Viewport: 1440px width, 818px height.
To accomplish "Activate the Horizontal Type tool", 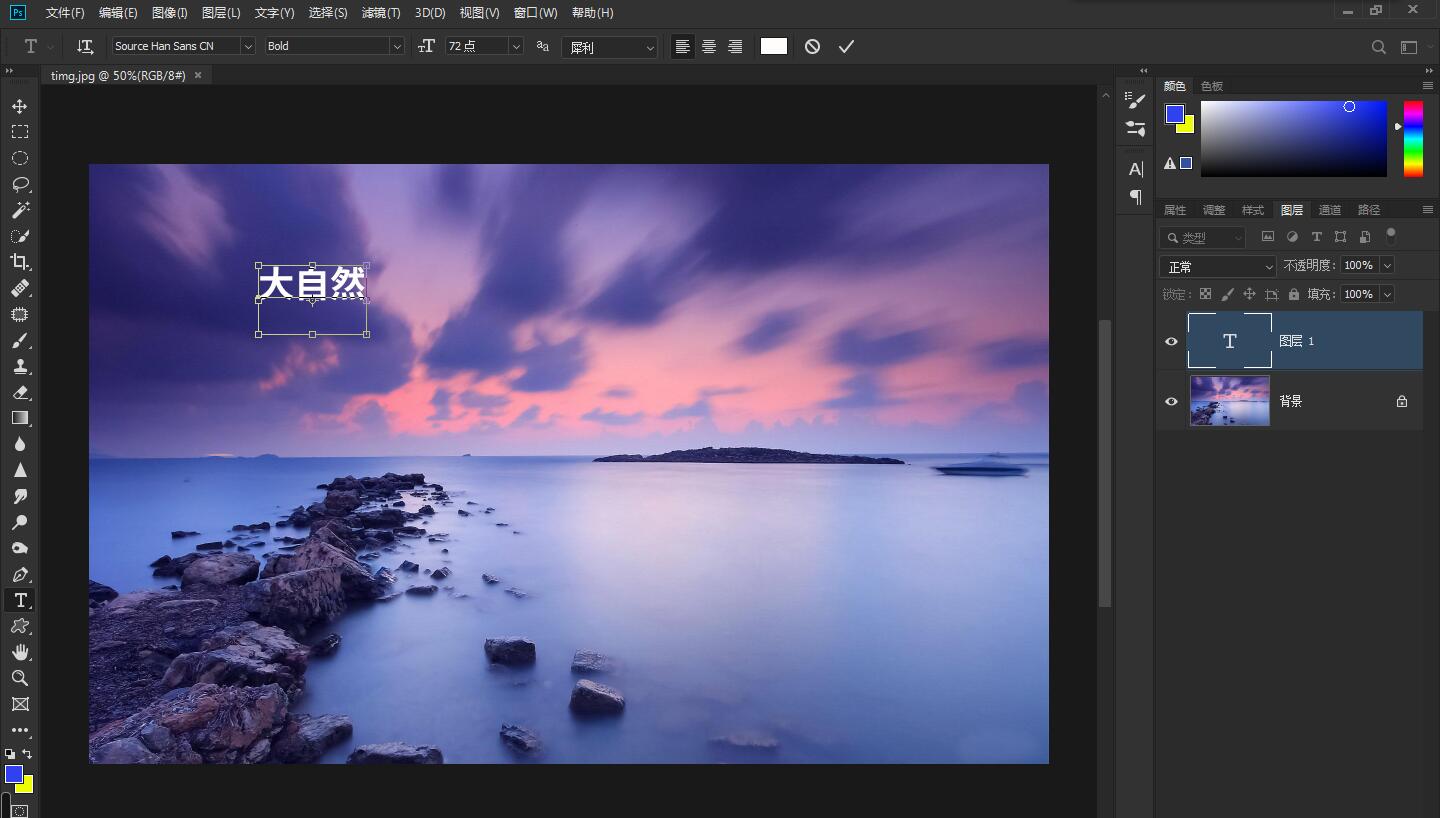I will click(x=19, y=600).
